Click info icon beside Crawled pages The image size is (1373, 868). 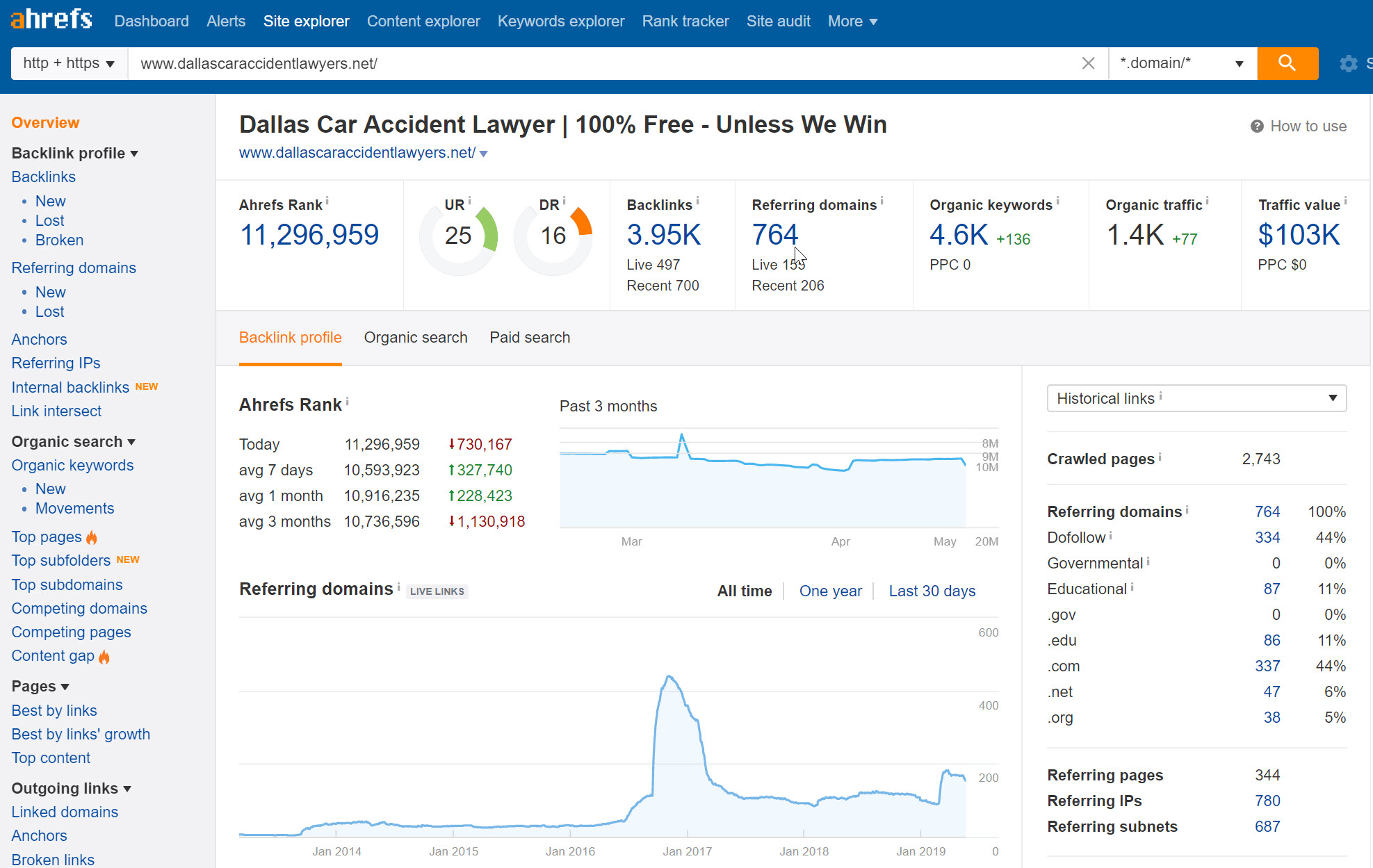click(1160, 457)
